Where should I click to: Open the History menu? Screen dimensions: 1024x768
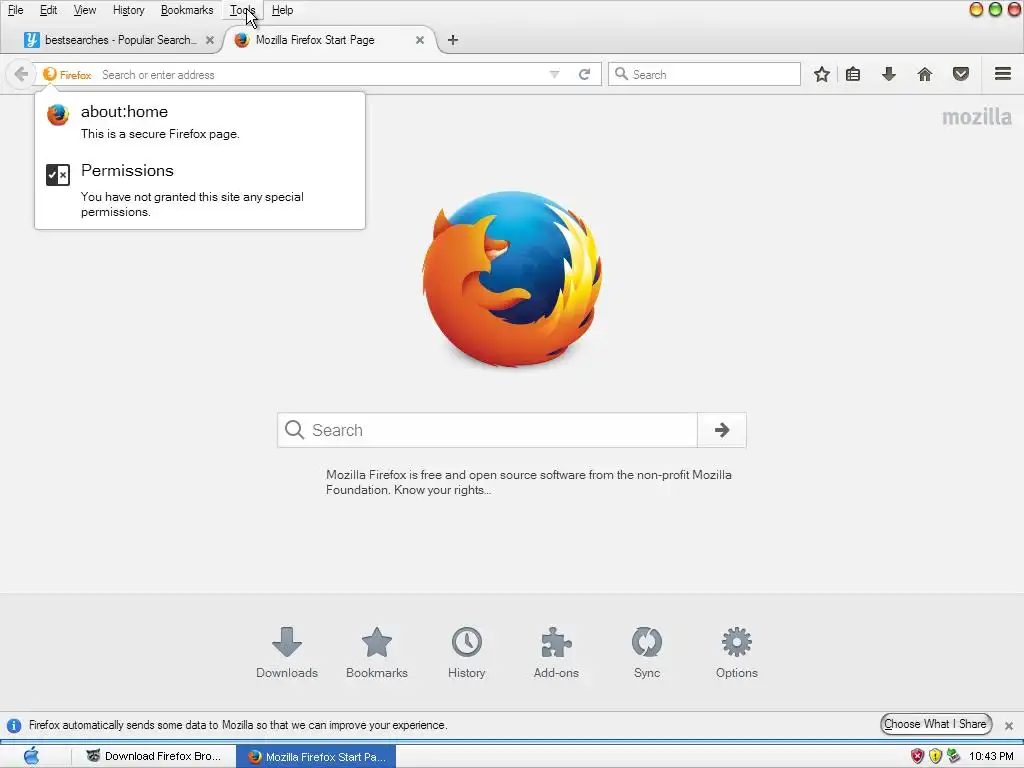[129, 10]
